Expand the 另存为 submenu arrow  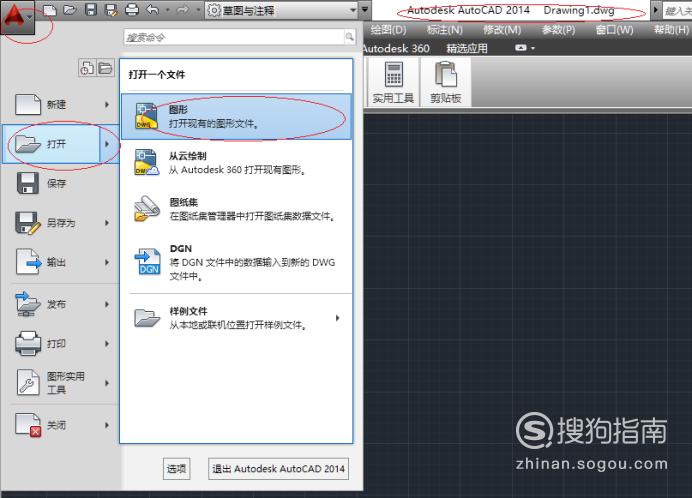point(107,223)
